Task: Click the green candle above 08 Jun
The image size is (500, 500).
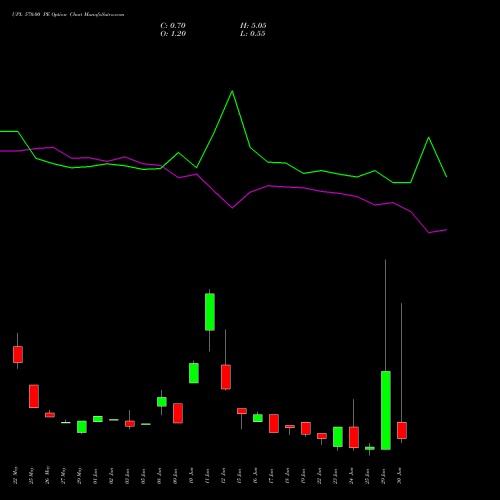Action: [162, 402]
